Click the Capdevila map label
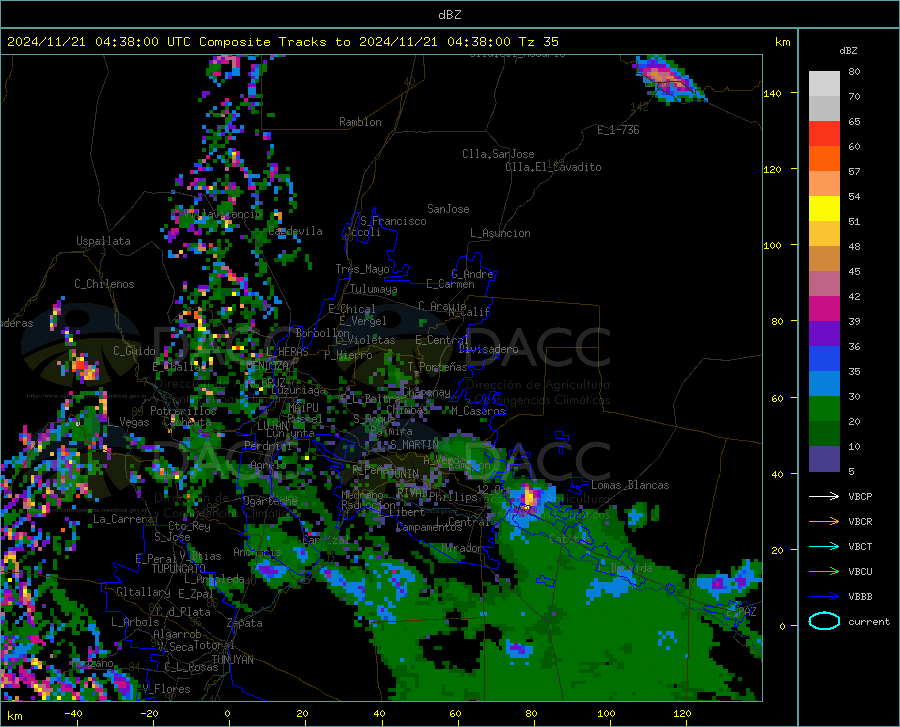 pos(295,231)
